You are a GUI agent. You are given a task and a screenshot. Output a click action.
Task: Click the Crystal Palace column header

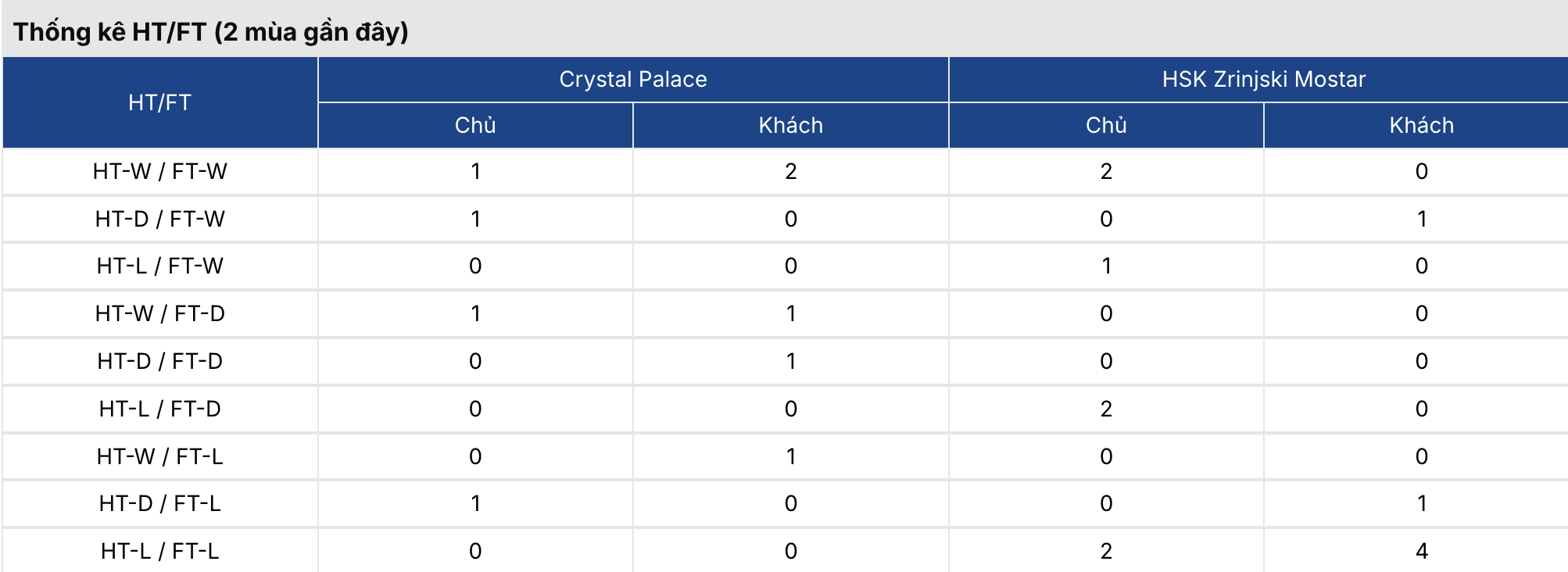[633, 79]
